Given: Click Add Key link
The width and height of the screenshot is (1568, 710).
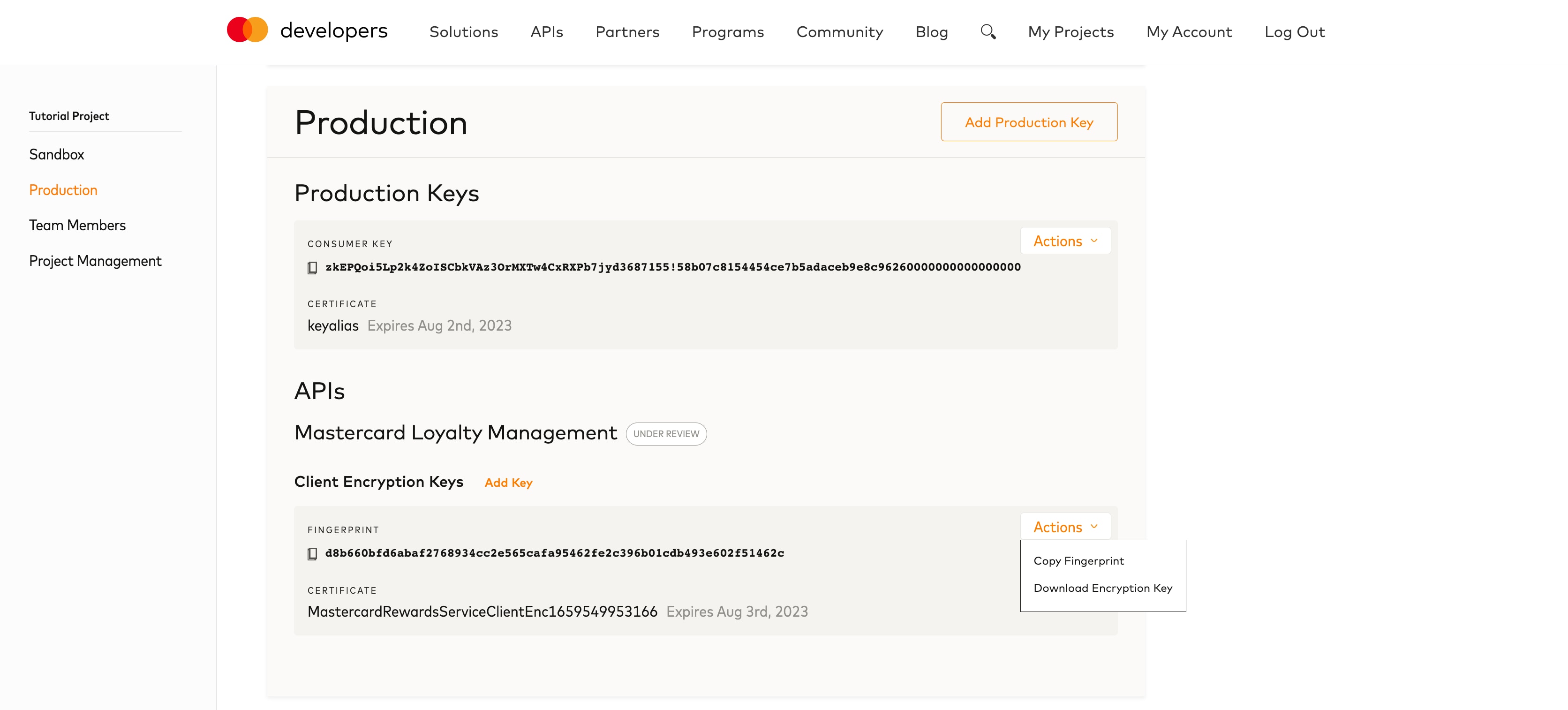Looking at the screenshot, I should pos(508,483).
